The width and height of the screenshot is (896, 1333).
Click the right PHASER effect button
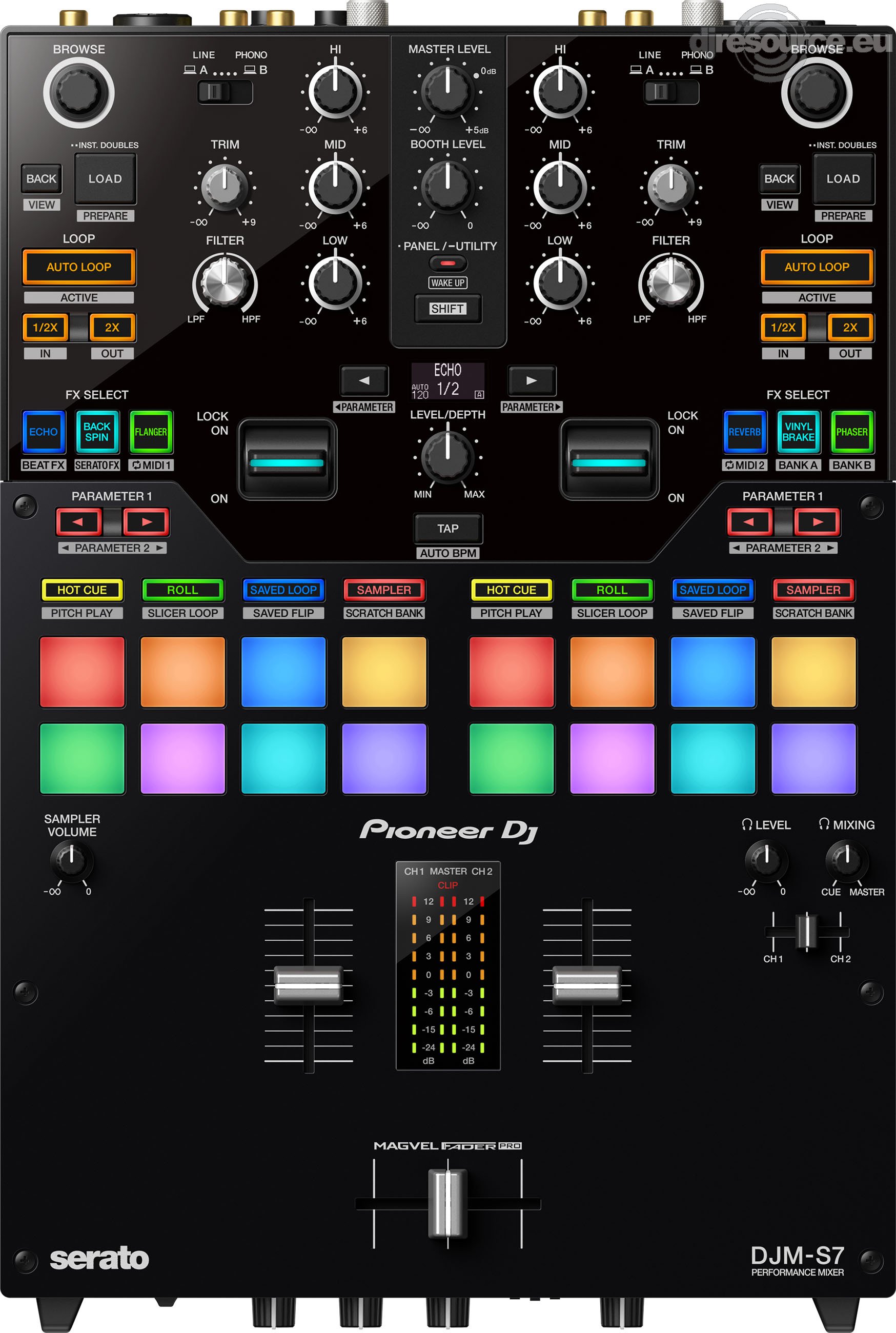point(852,432)
